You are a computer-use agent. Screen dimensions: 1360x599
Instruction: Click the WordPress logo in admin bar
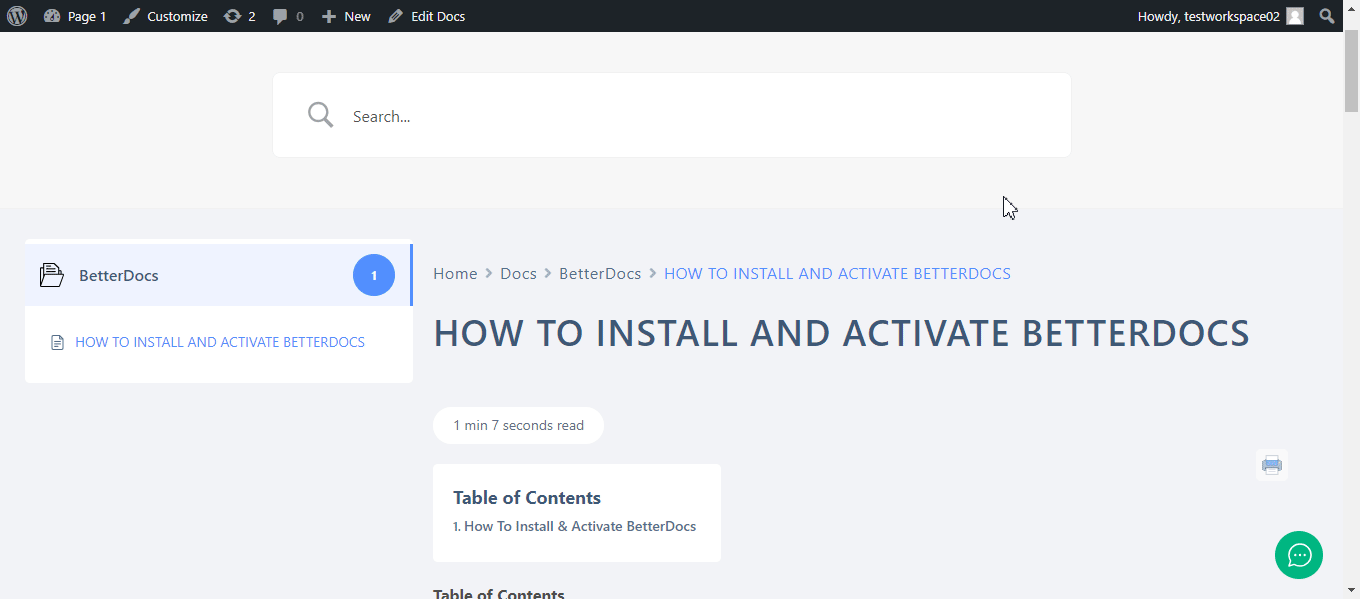click(16, 15)
